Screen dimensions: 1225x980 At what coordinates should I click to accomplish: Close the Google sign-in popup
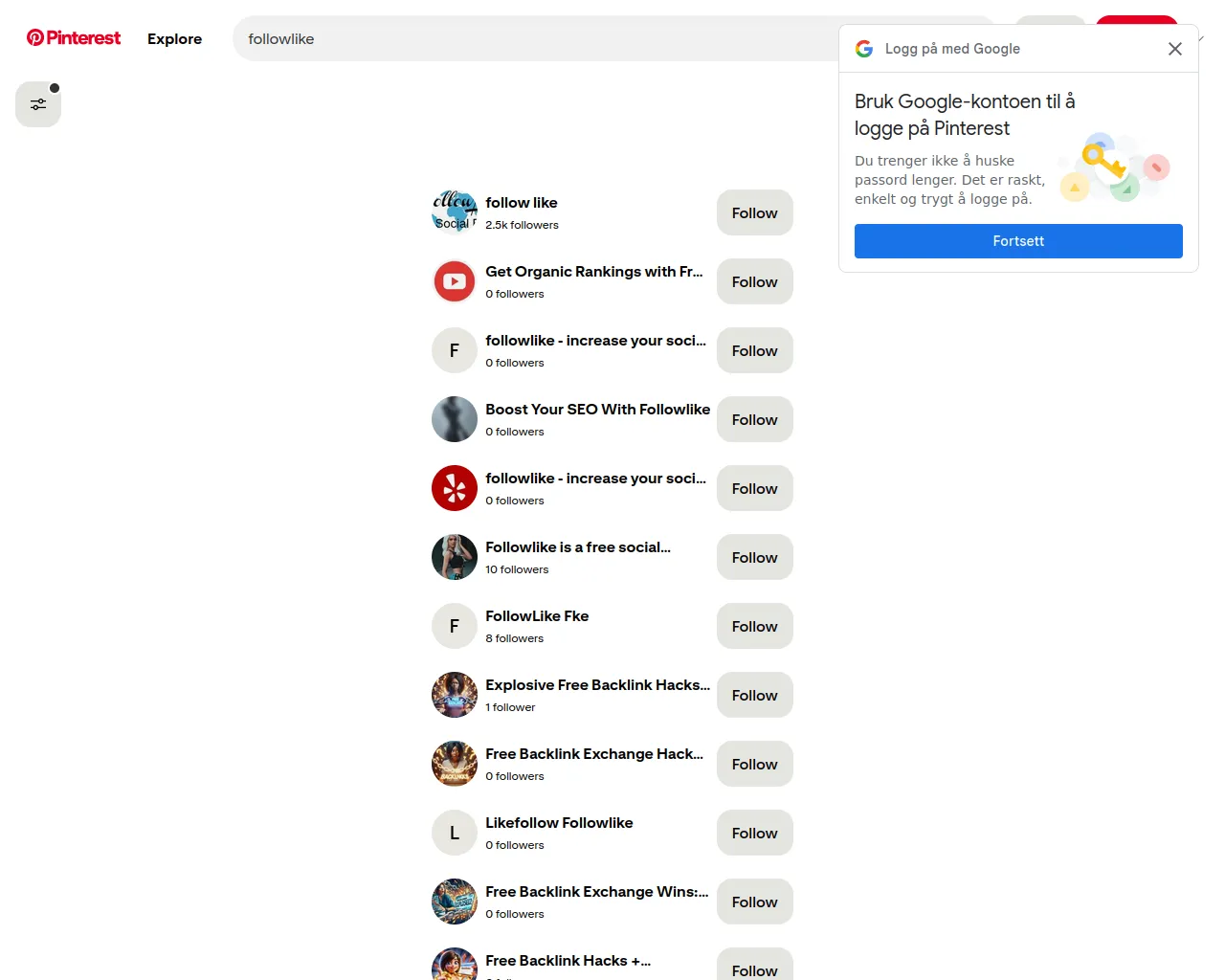point(1175,49)
